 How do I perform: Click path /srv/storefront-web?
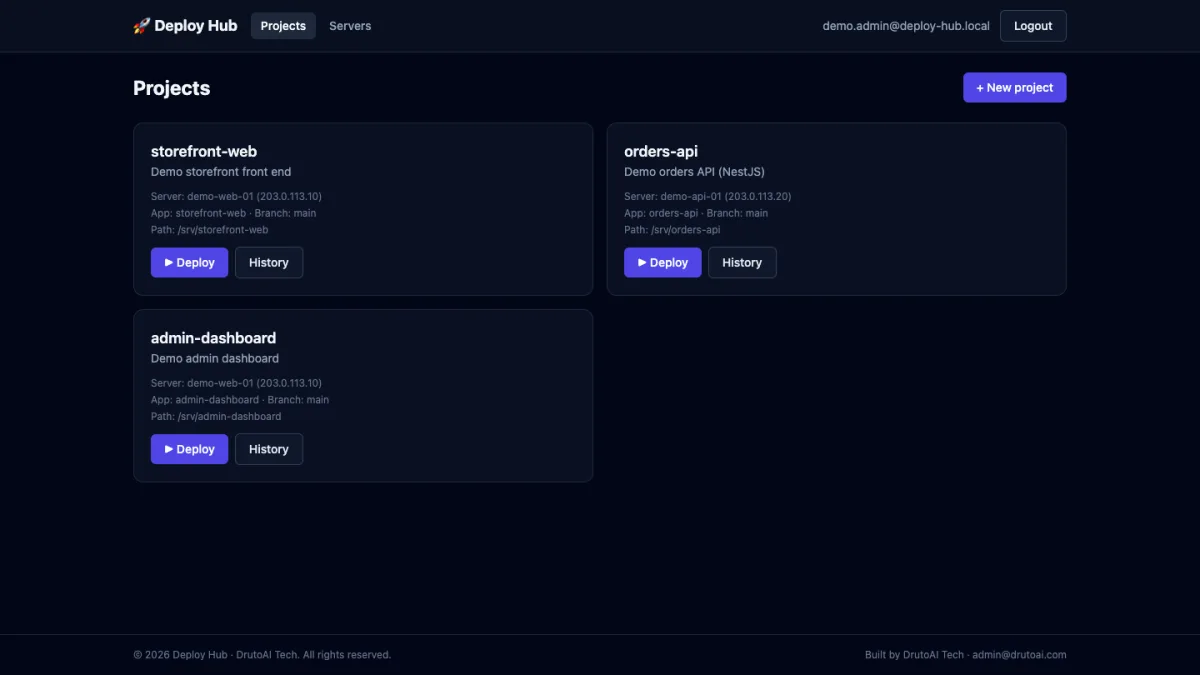[210, 230]
